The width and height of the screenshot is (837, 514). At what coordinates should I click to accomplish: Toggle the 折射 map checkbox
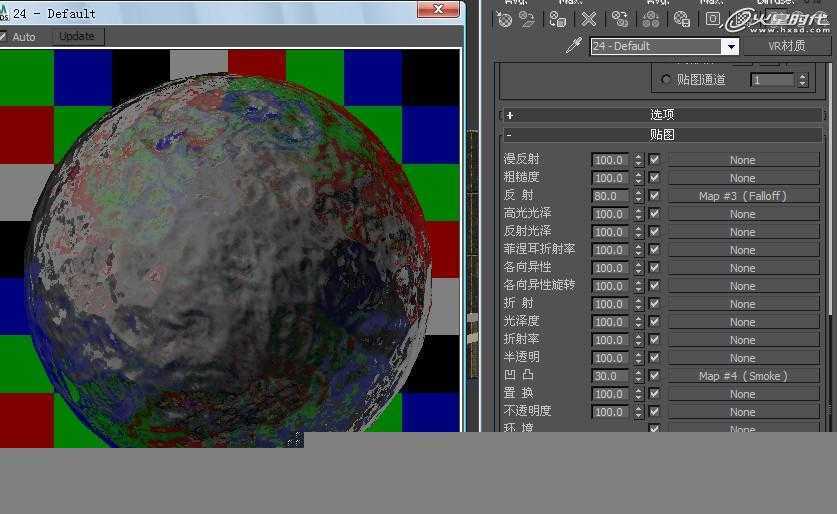click(654, 304)
